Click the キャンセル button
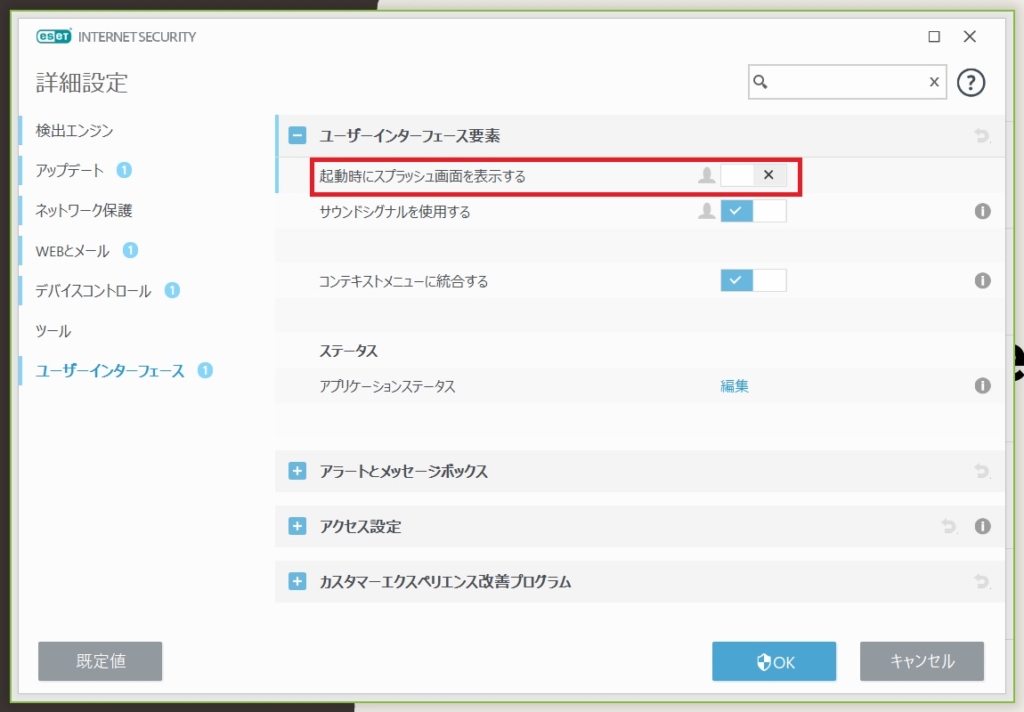Screen dimensions: 1024x712 [x=921, y=661]
